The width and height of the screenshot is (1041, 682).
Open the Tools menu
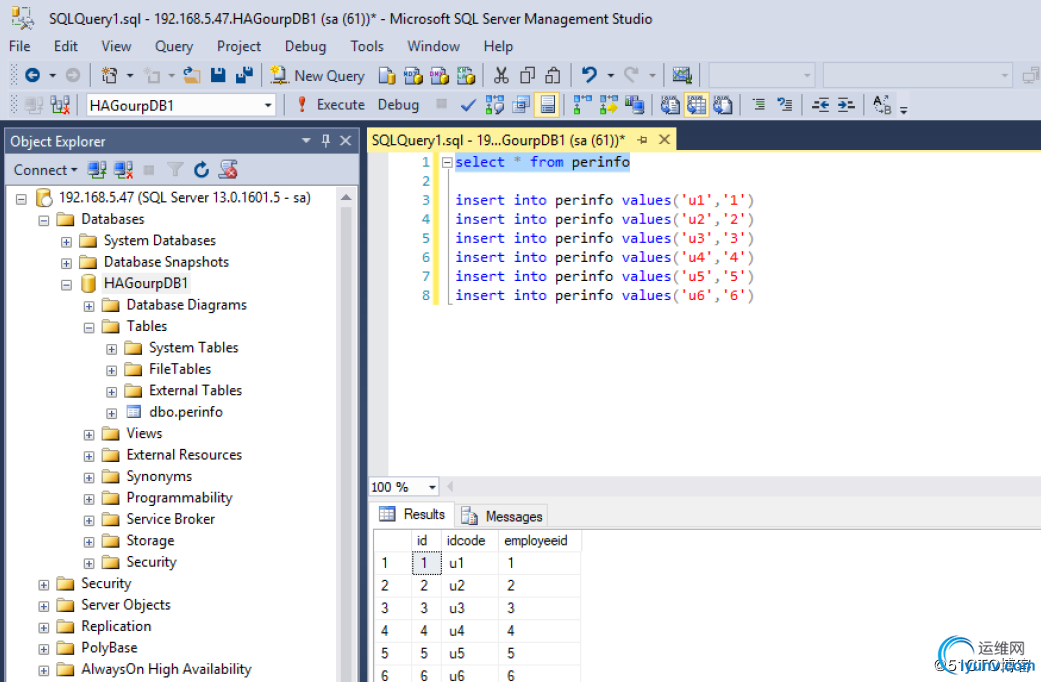(366, 46)
